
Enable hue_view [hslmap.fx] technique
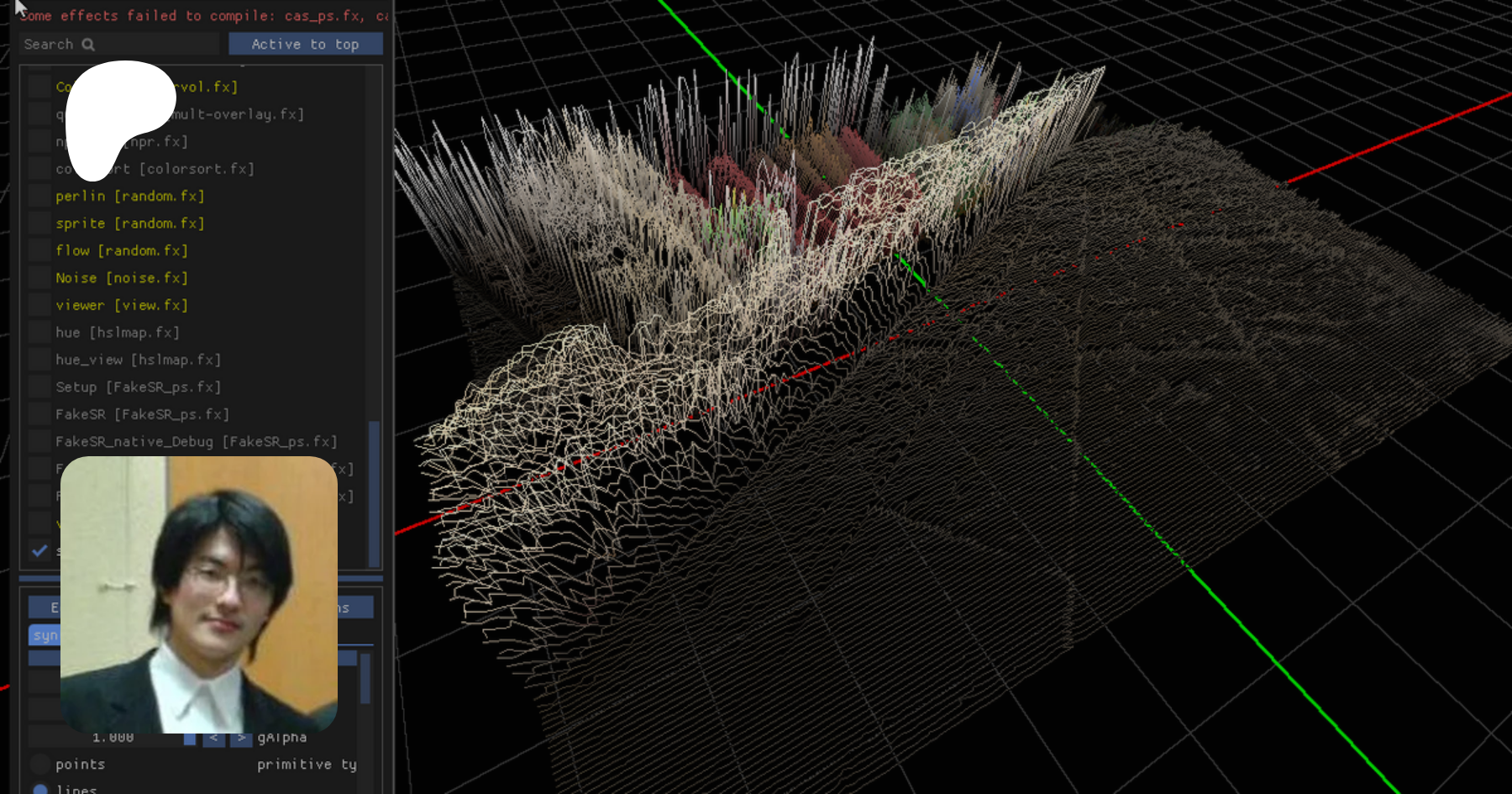click(39, 360)
